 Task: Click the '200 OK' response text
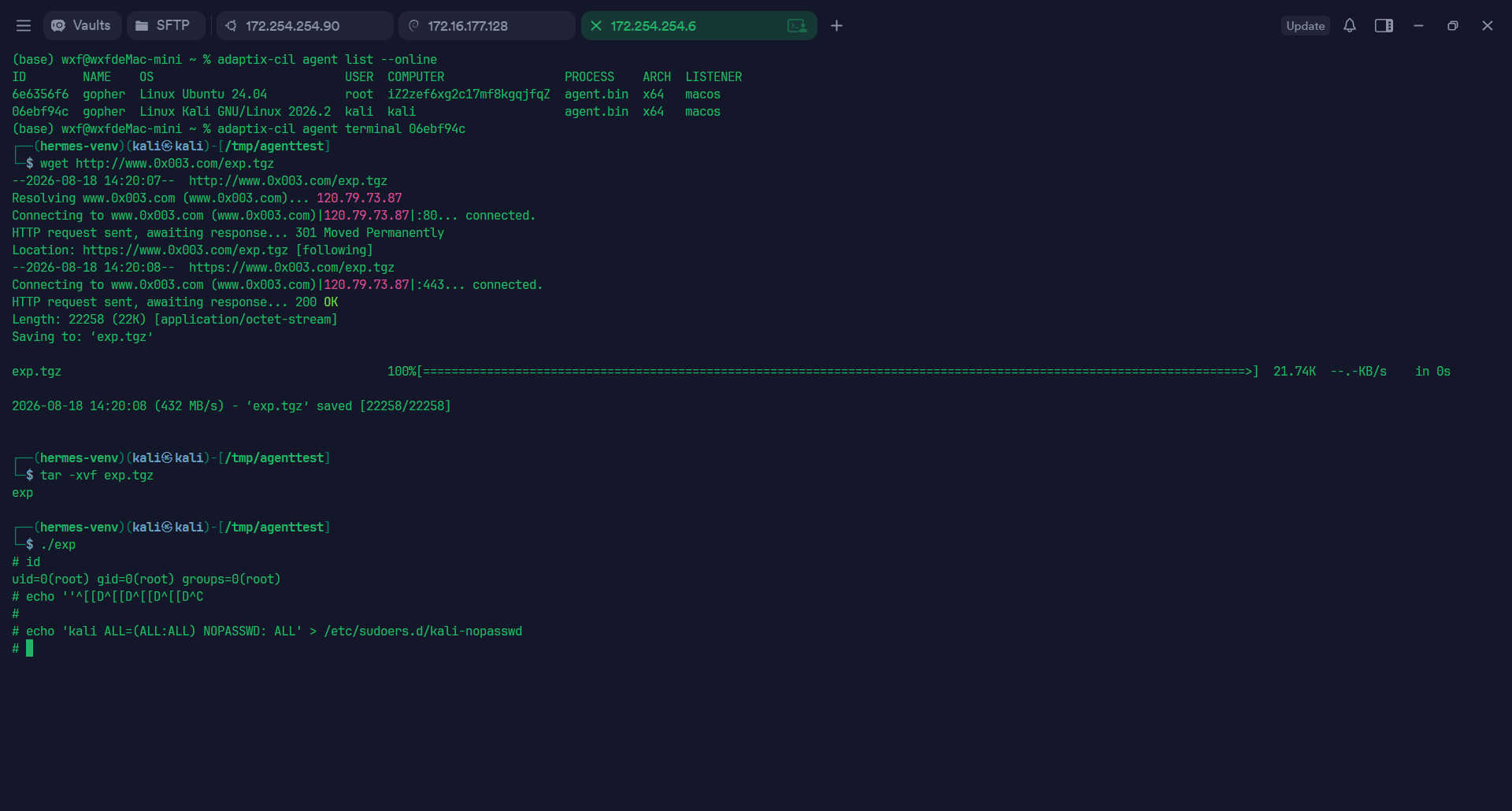[x=317, y=302]
